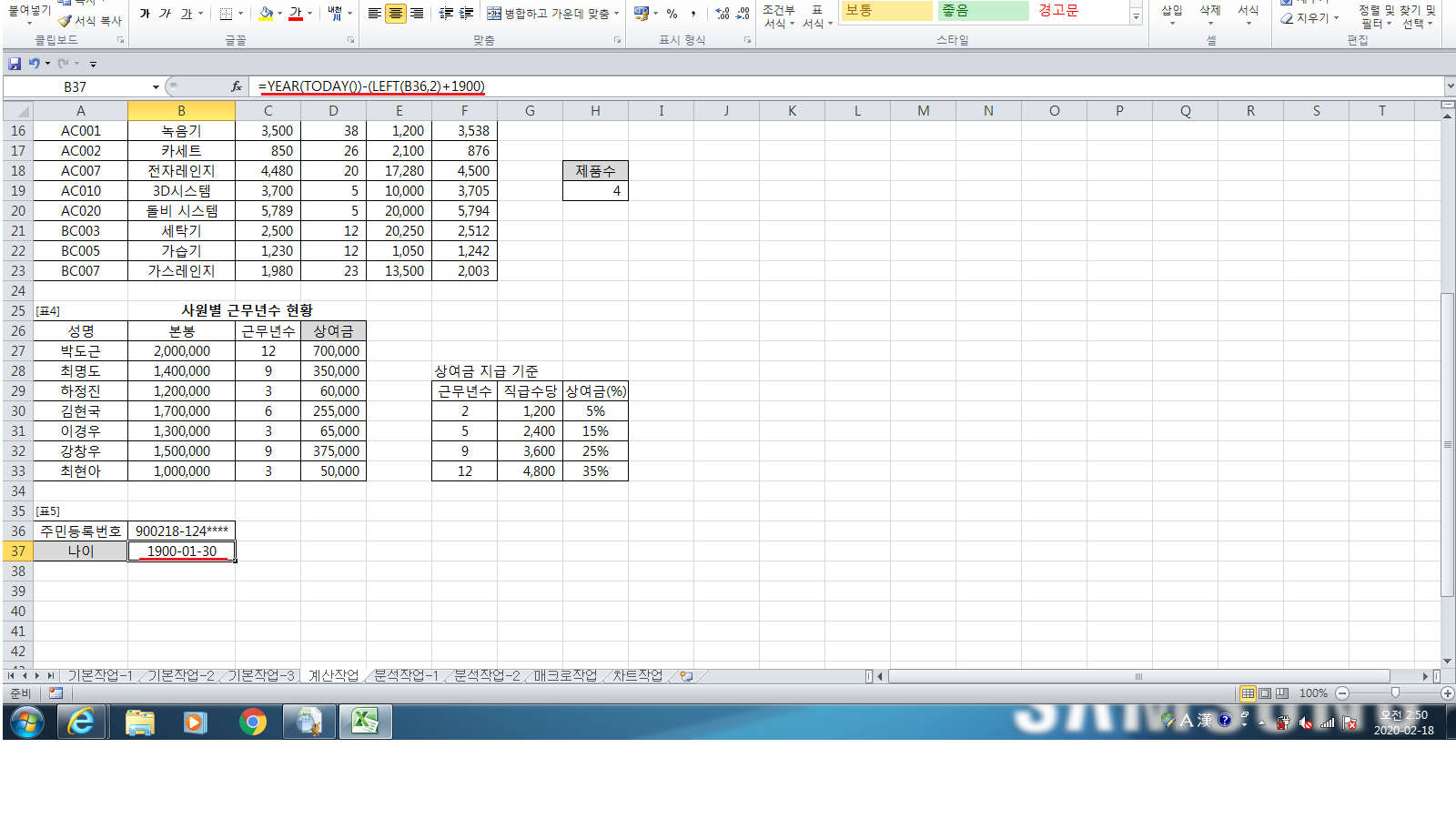Apply percent style number format
Screen dimensions: 1456x819
(672, 14)
